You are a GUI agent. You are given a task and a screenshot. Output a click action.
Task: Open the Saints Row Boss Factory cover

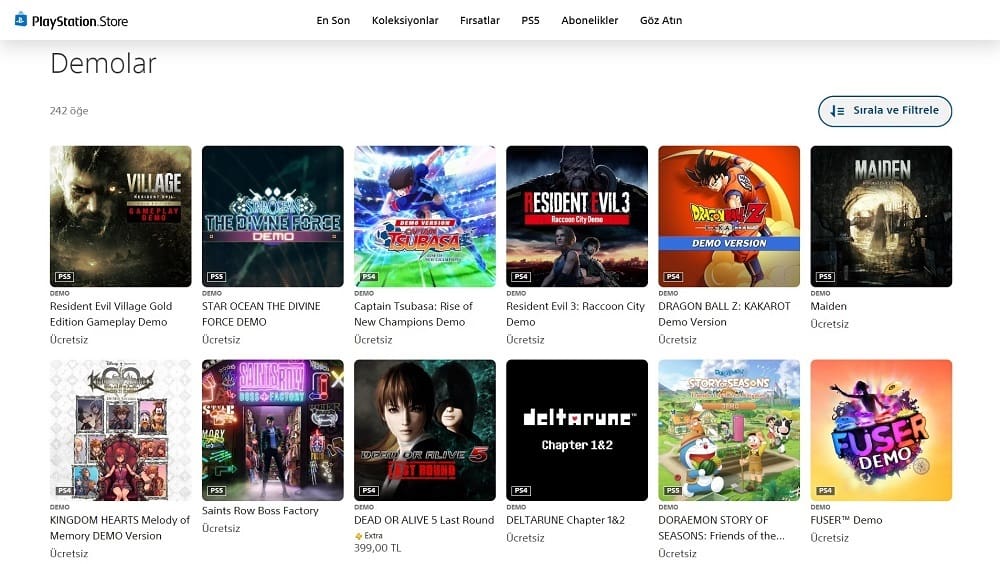[x=272, y=430]
